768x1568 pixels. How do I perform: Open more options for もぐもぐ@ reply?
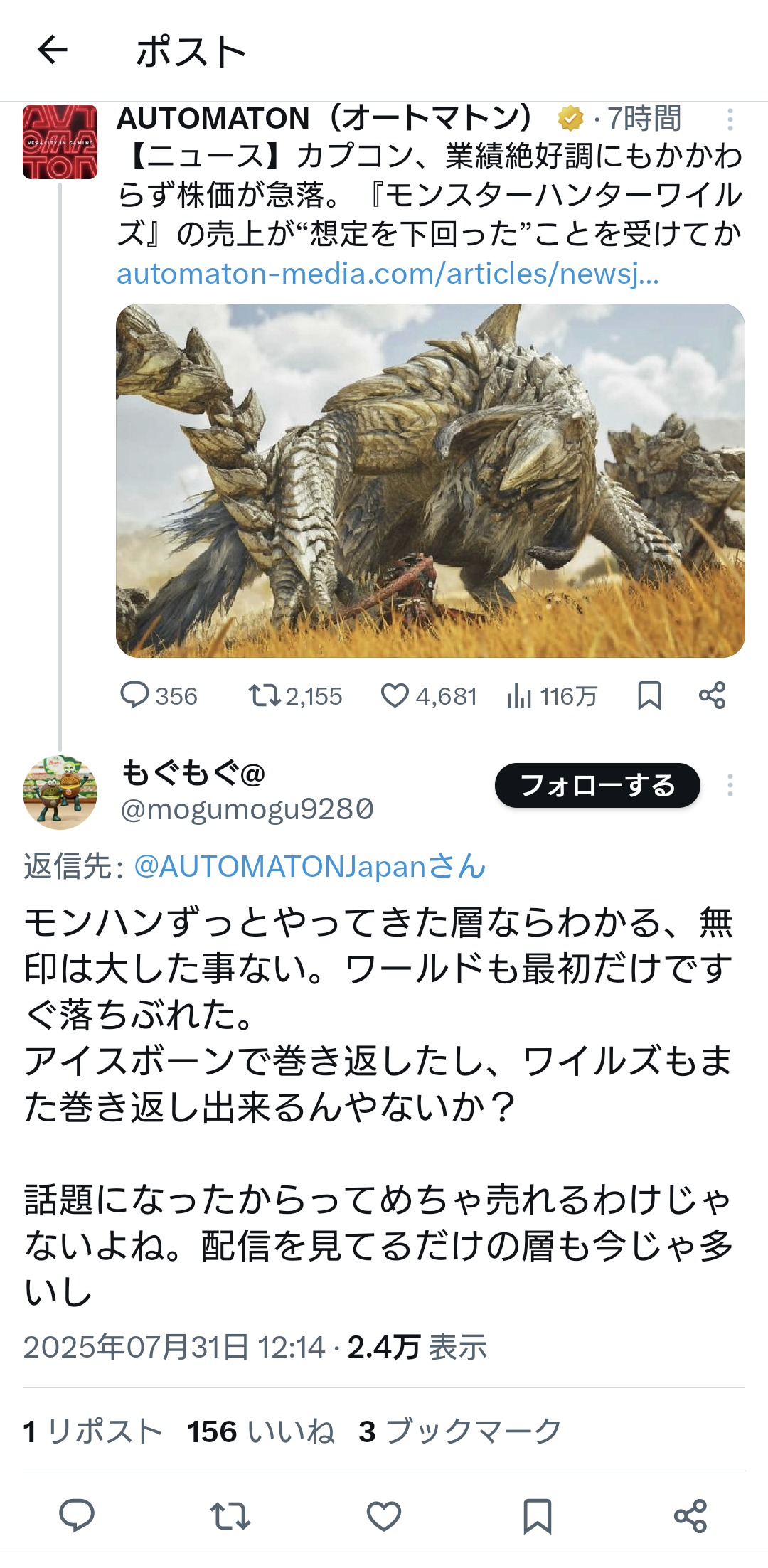730,785
